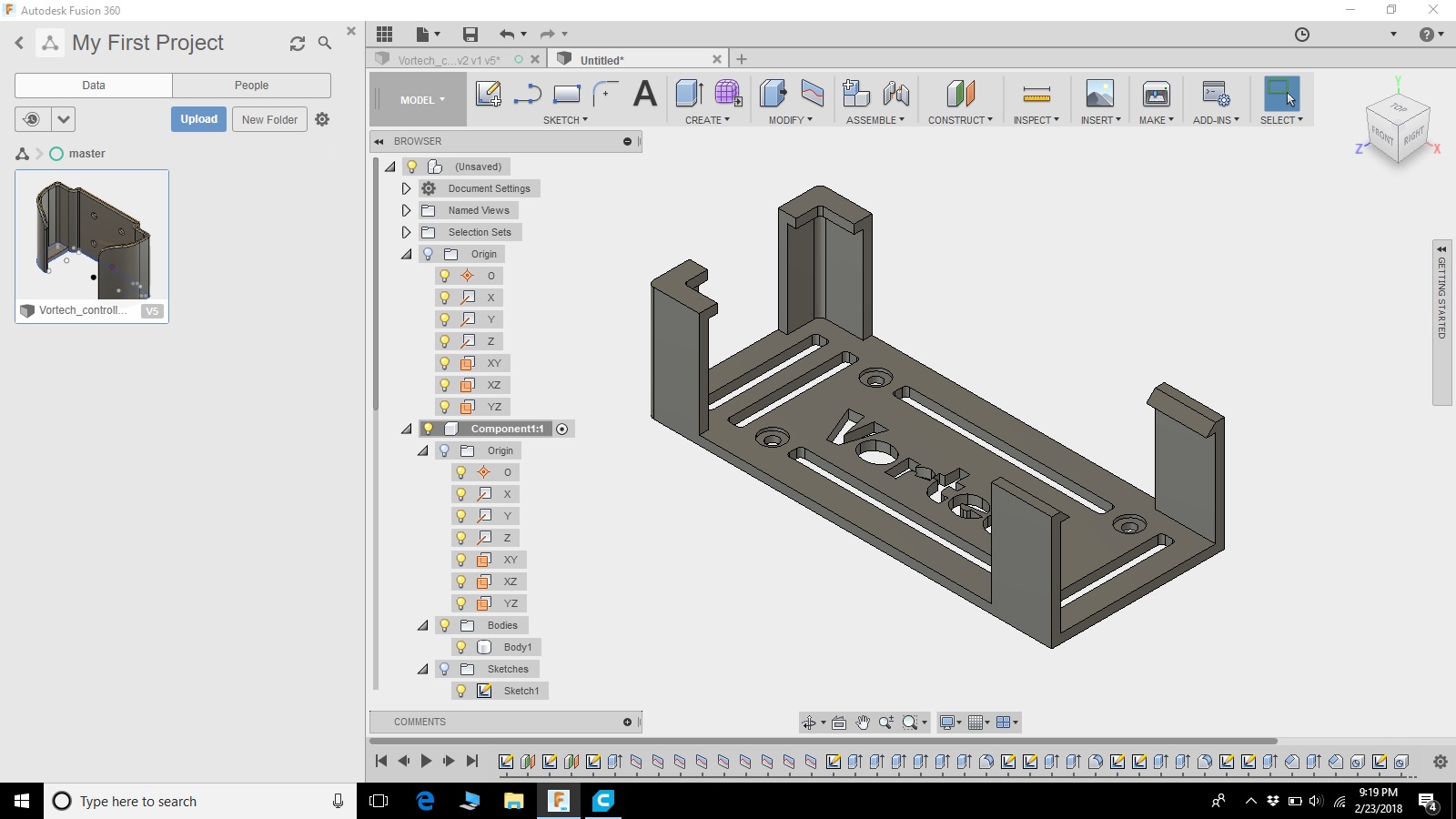Click the Measure inspect icon

(1036, 94)
